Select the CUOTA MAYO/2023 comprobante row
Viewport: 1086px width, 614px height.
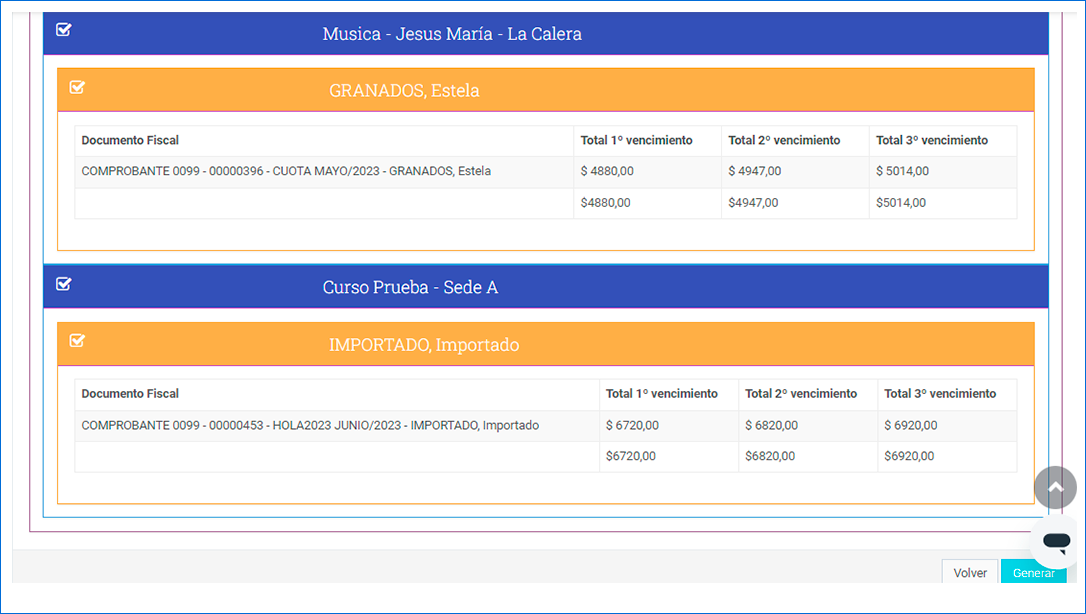coord(286,172)
